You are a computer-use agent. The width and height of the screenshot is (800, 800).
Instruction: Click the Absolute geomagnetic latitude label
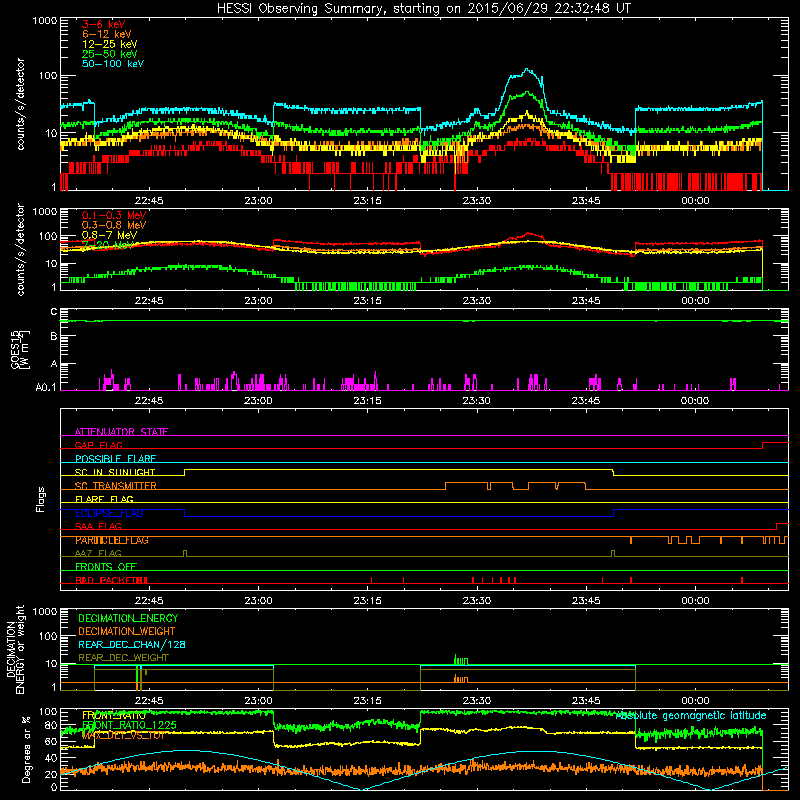691,715
